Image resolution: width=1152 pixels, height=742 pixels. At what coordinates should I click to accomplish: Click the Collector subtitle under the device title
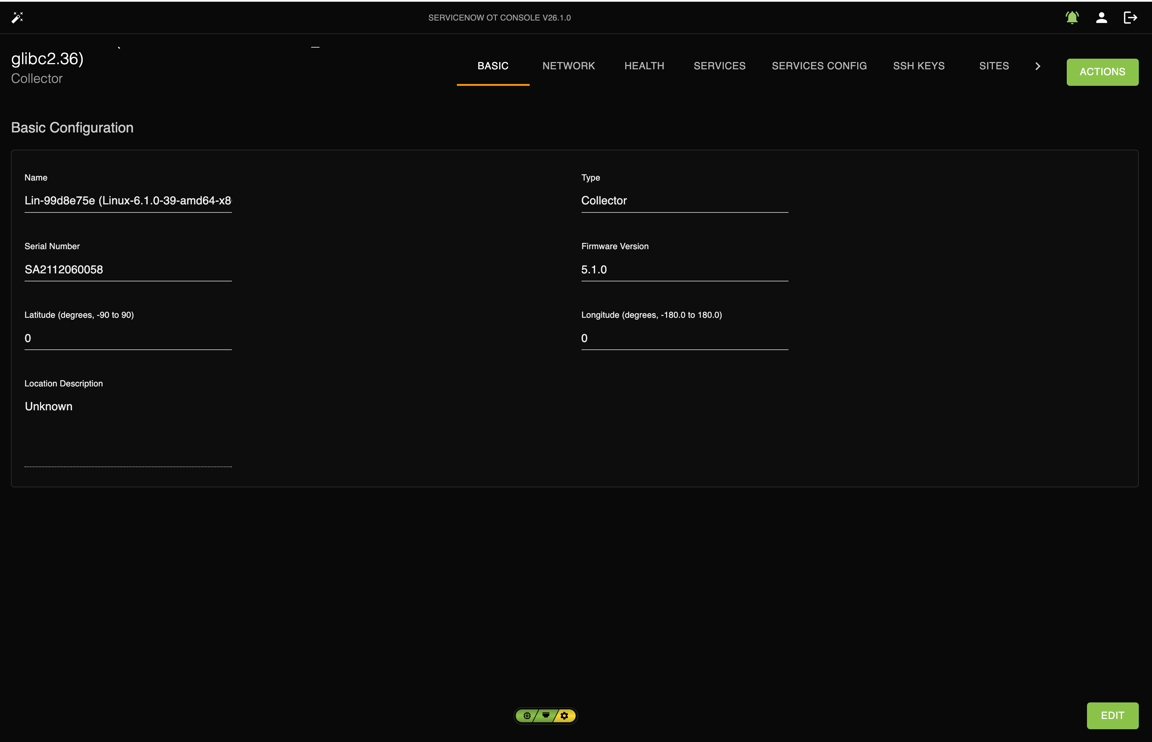[37, 79]
